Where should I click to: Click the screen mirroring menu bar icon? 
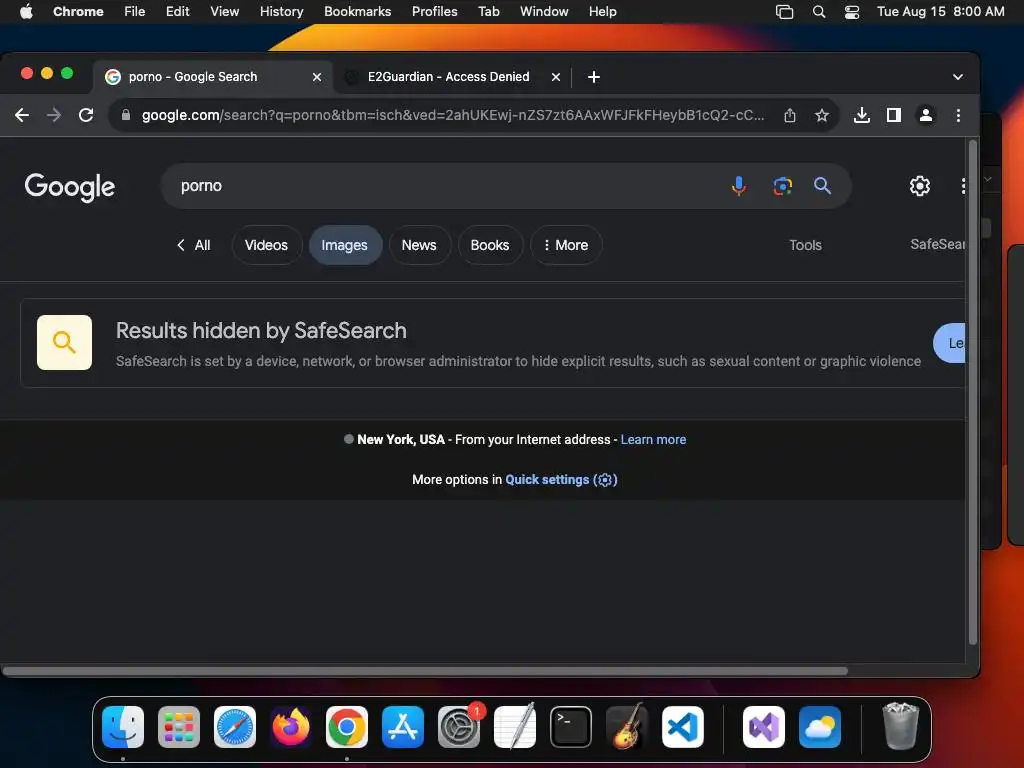pyautogui.click(x=784, y=12)
